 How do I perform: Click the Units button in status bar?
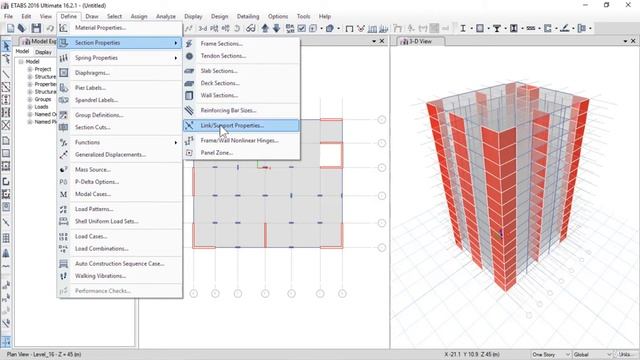tap(624, 354)
